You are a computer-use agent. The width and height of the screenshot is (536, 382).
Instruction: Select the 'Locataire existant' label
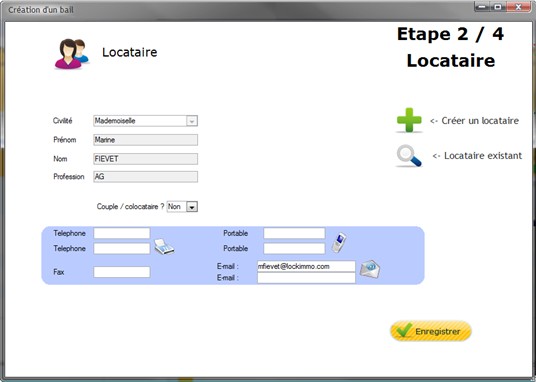pos(483,156)
